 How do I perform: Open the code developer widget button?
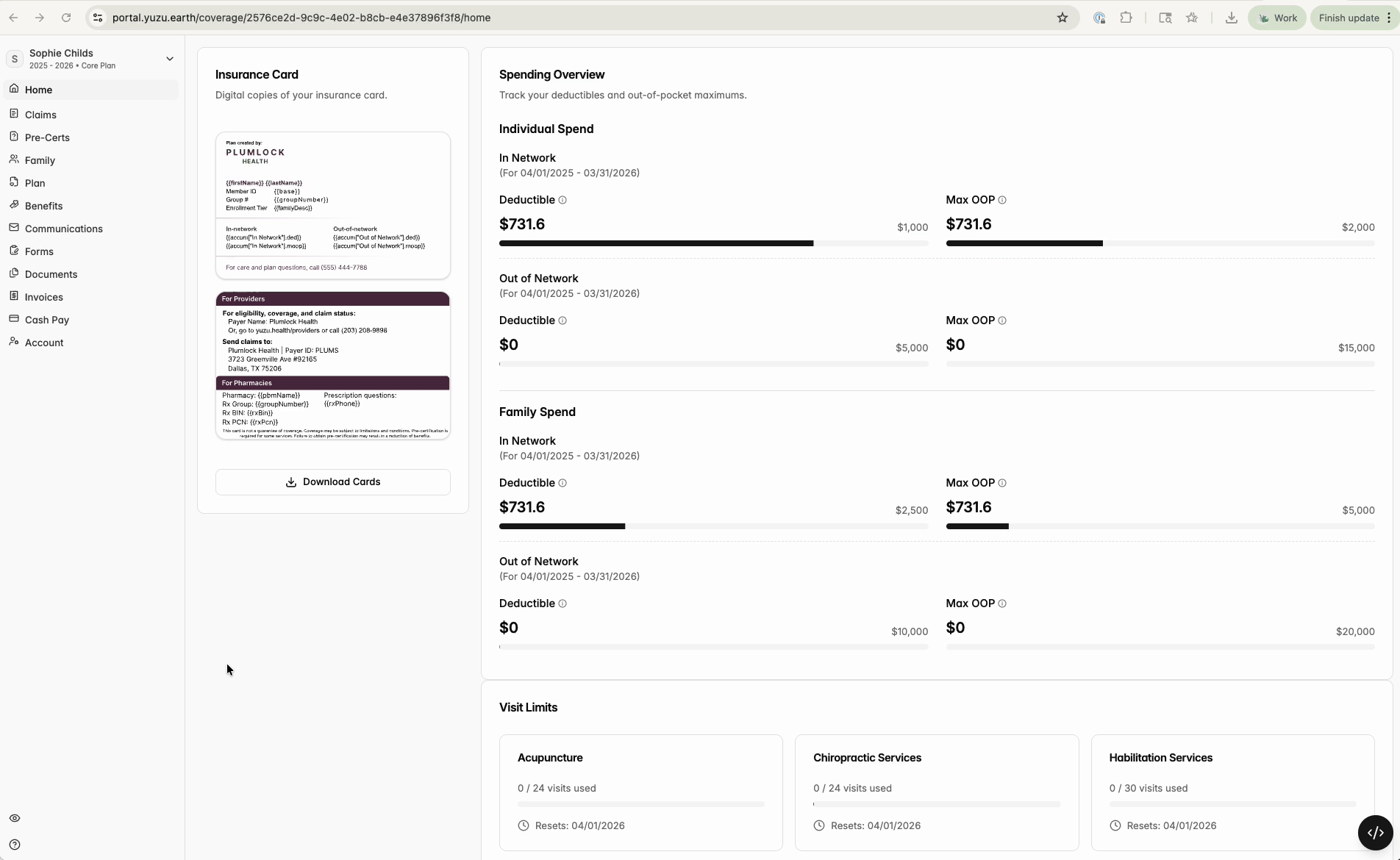(1375, 833)
